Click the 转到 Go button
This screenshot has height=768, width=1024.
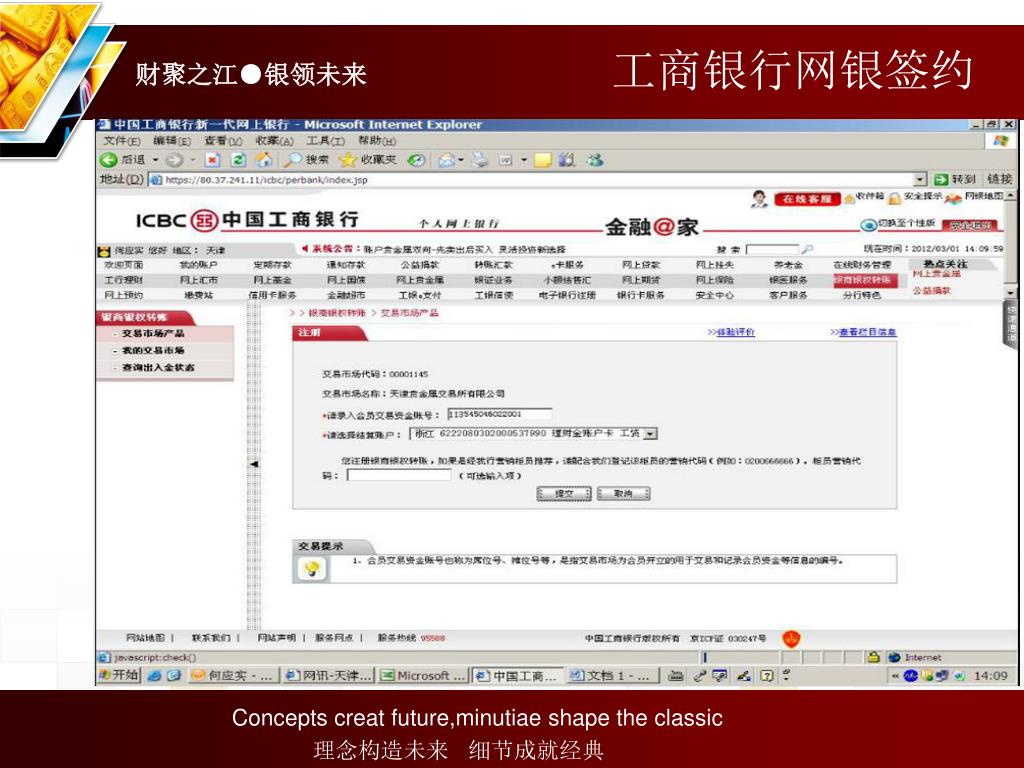coord(955,179)
